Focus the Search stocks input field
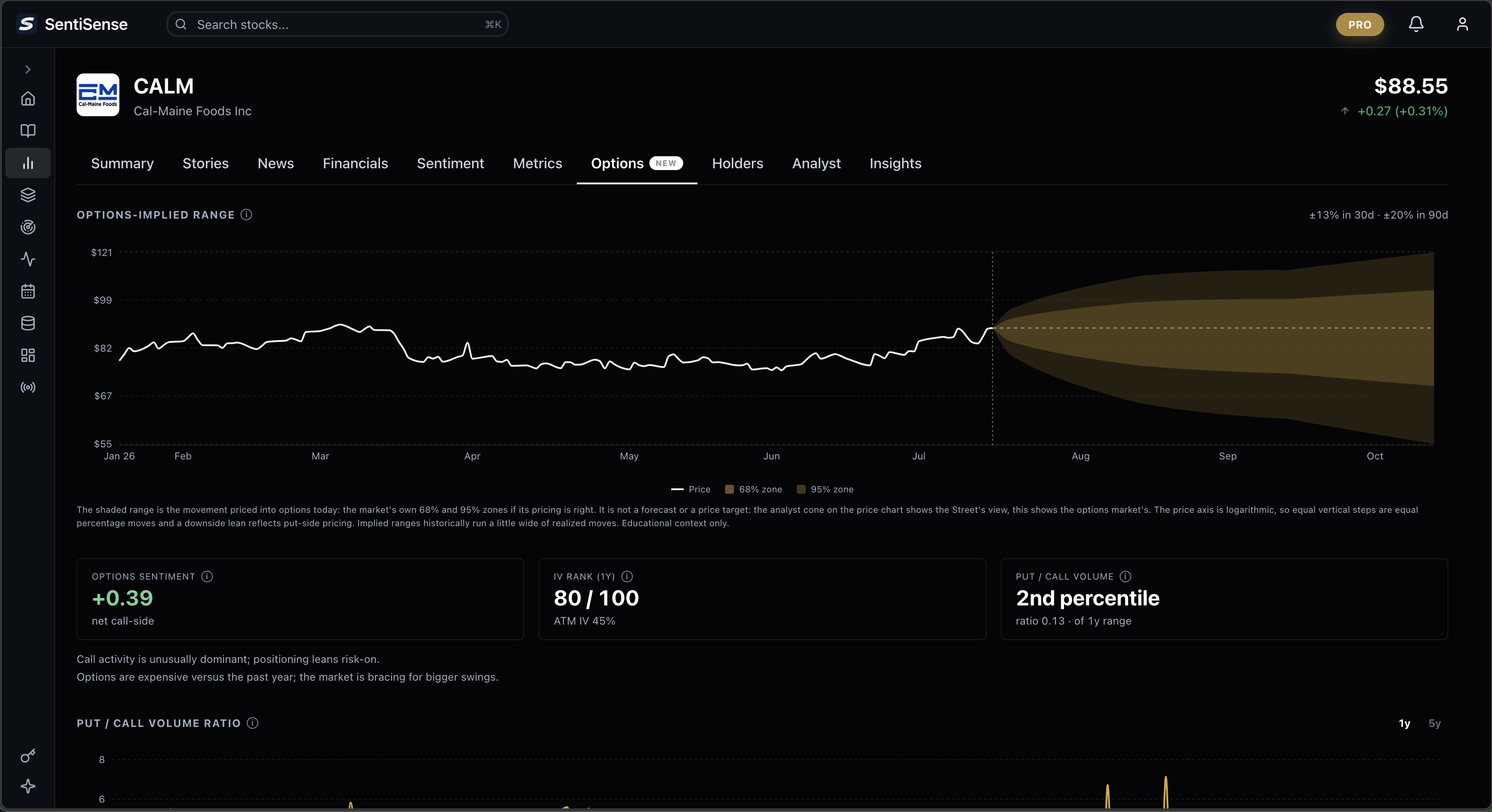This screenshot has height=812, width=1492. pyautogui.click(x=337, y=24)
